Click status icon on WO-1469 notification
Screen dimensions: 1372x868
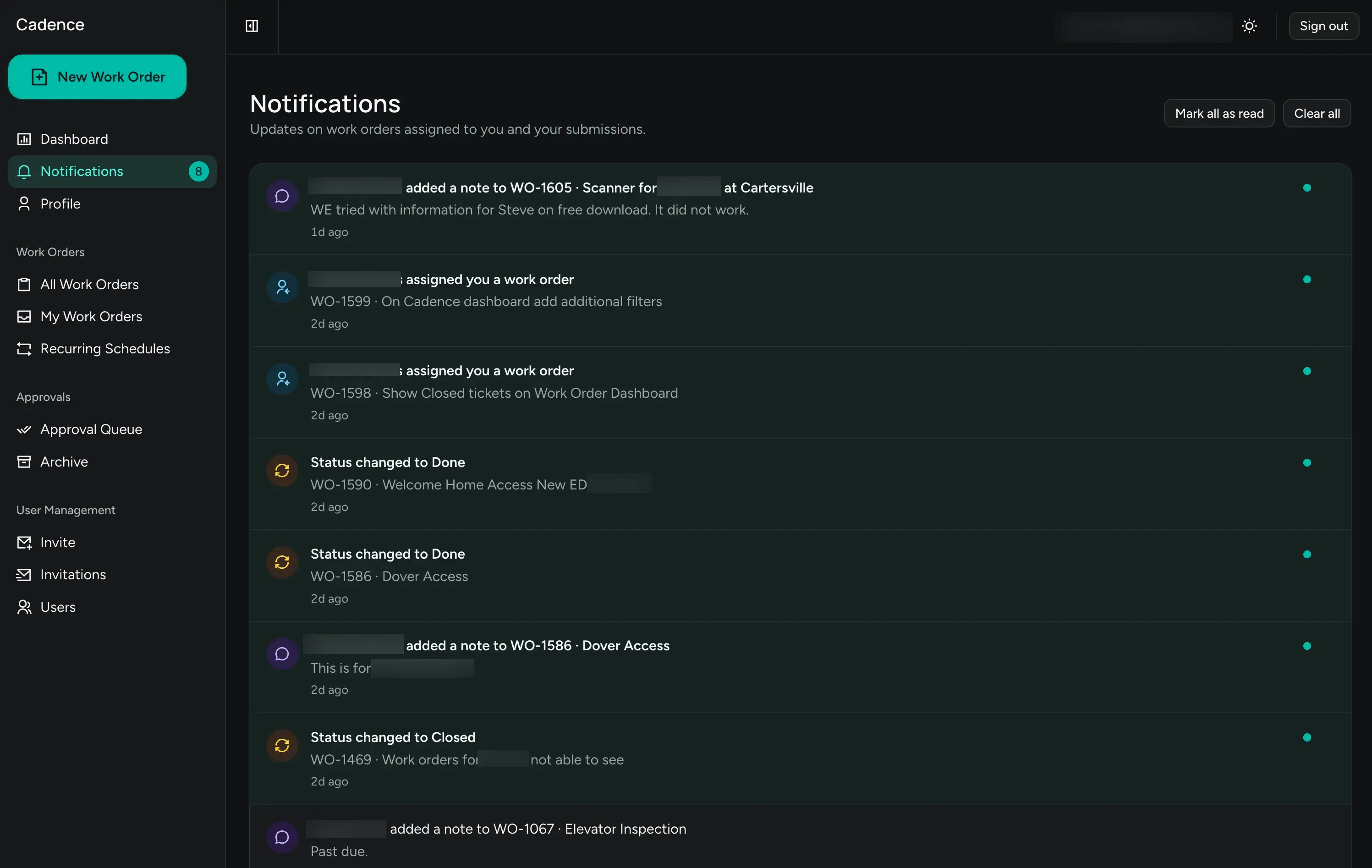click(282, 746)
